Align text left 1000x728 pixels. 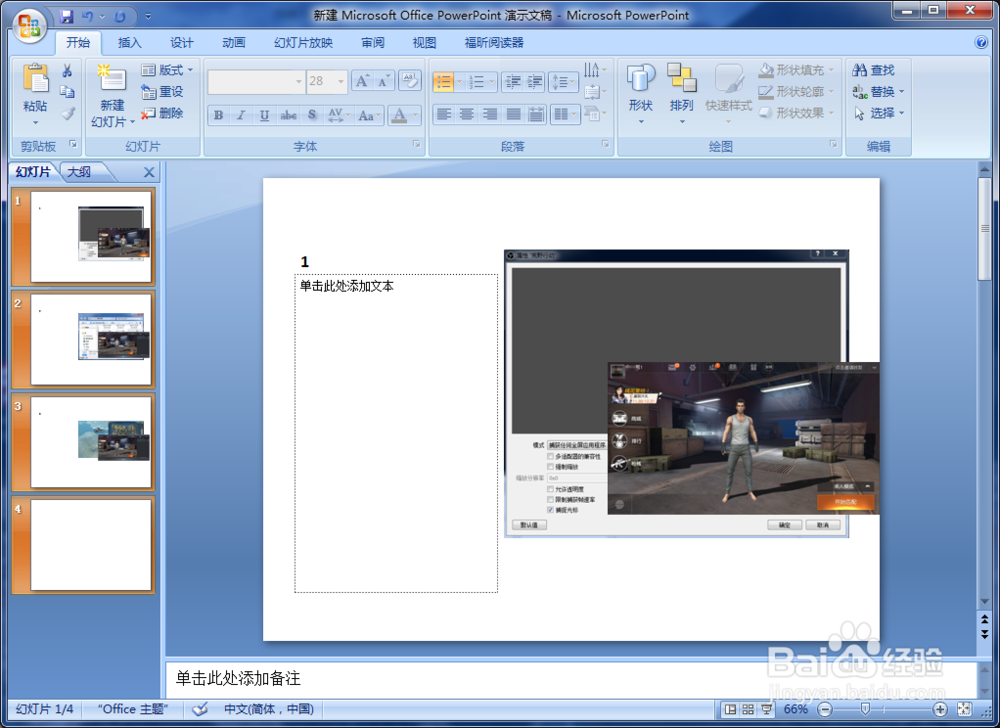tap(444, 115)
